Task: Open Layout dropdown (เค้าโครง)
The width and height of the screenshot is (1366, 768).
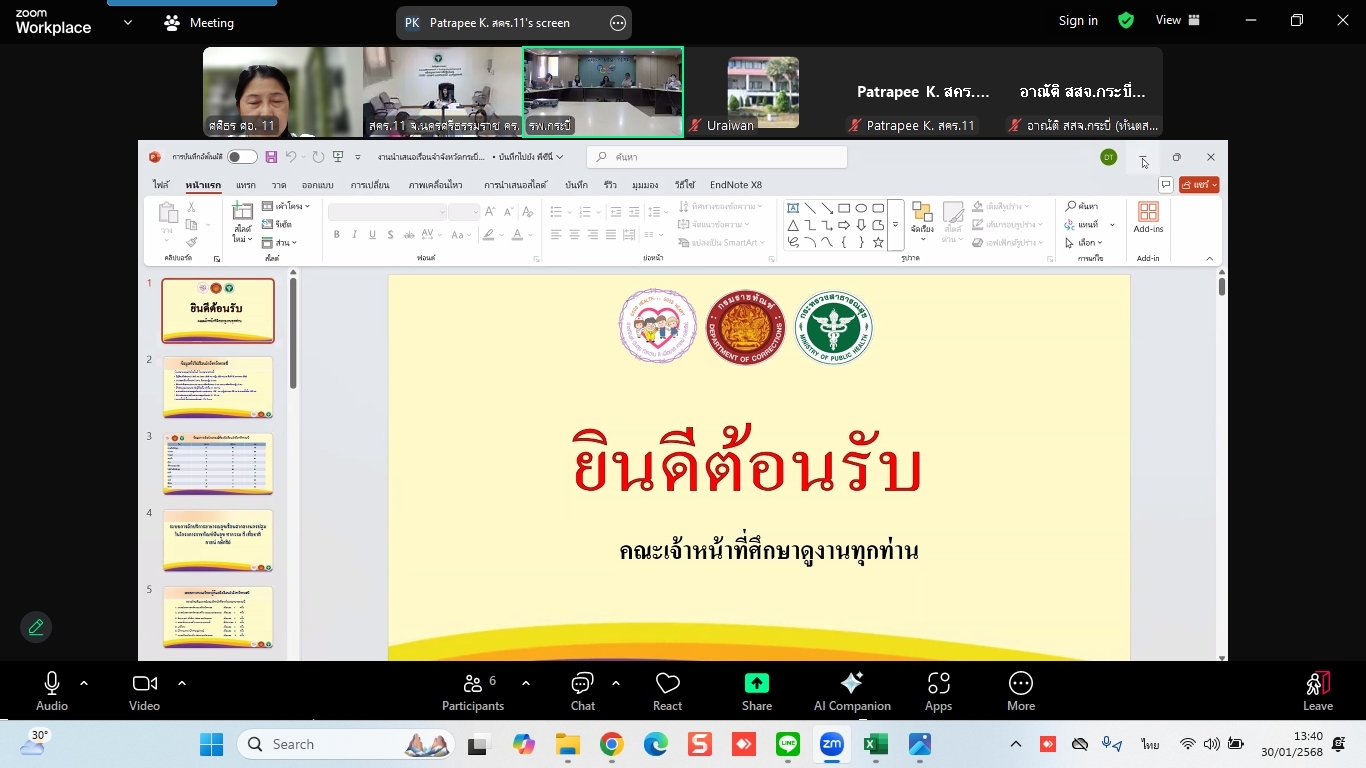Action: coord(286,206)
